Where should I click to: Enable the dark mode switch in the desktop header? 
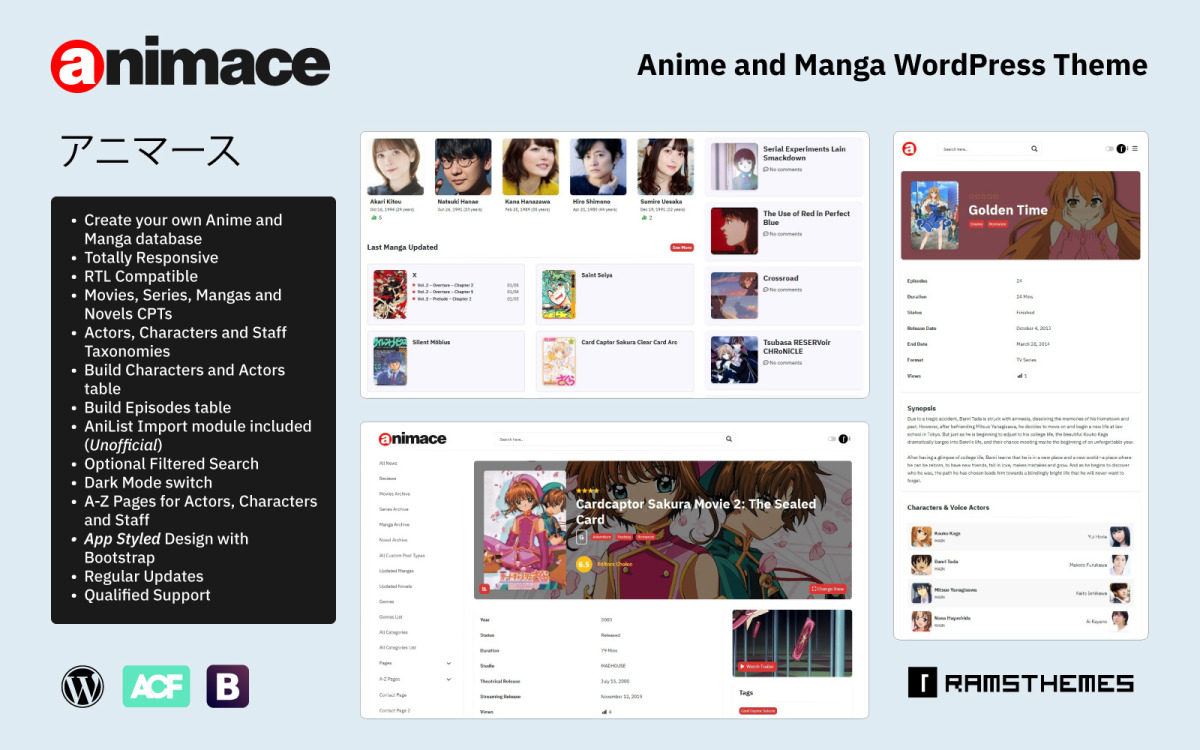(830, 439)
